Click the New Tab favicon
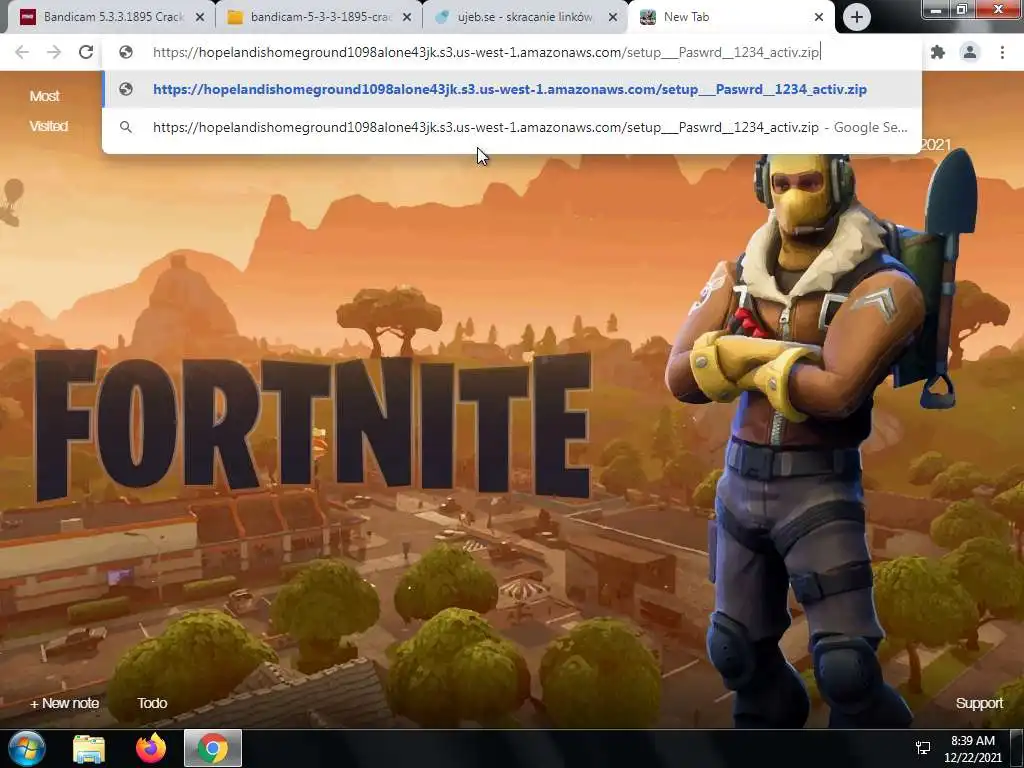The height and width of the screenshot is (768, 1024). click(x=647, y=17)
